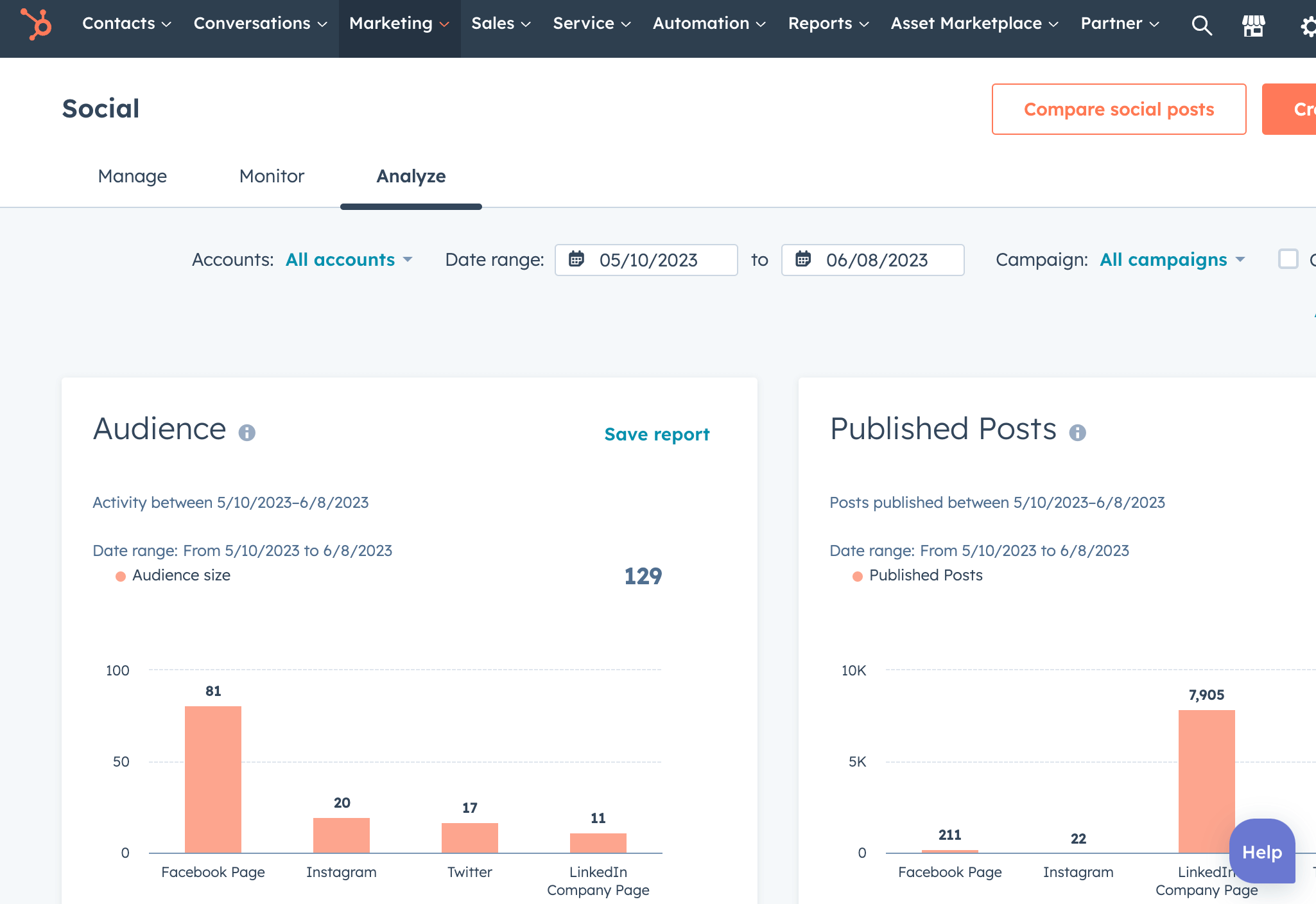Switch to the Manage tab
Image resolution: width=1316 pixels, height=904 pixels.
point(132,175)
